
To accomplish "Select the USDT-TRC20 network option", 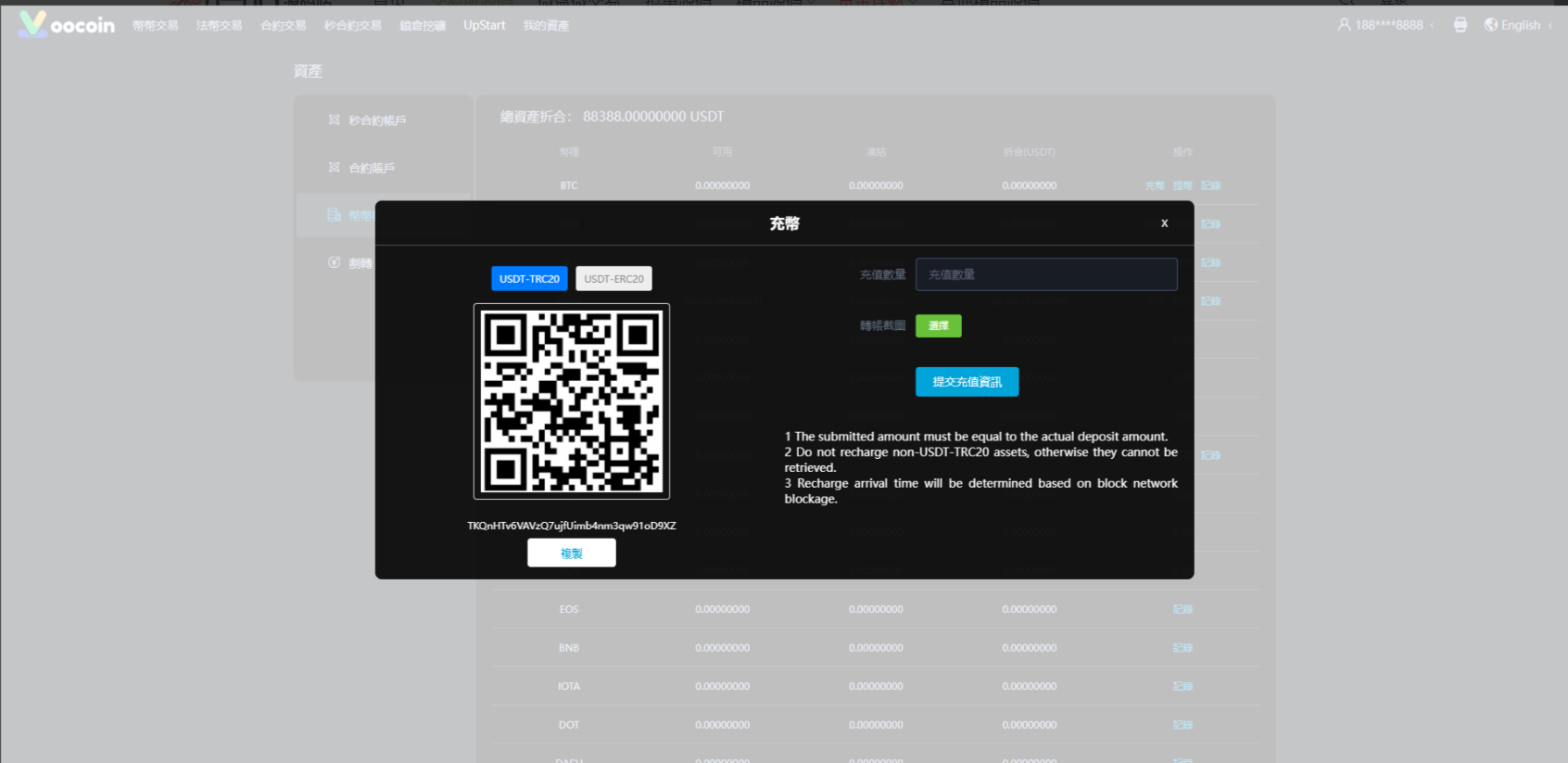I will tap(529, 279).
